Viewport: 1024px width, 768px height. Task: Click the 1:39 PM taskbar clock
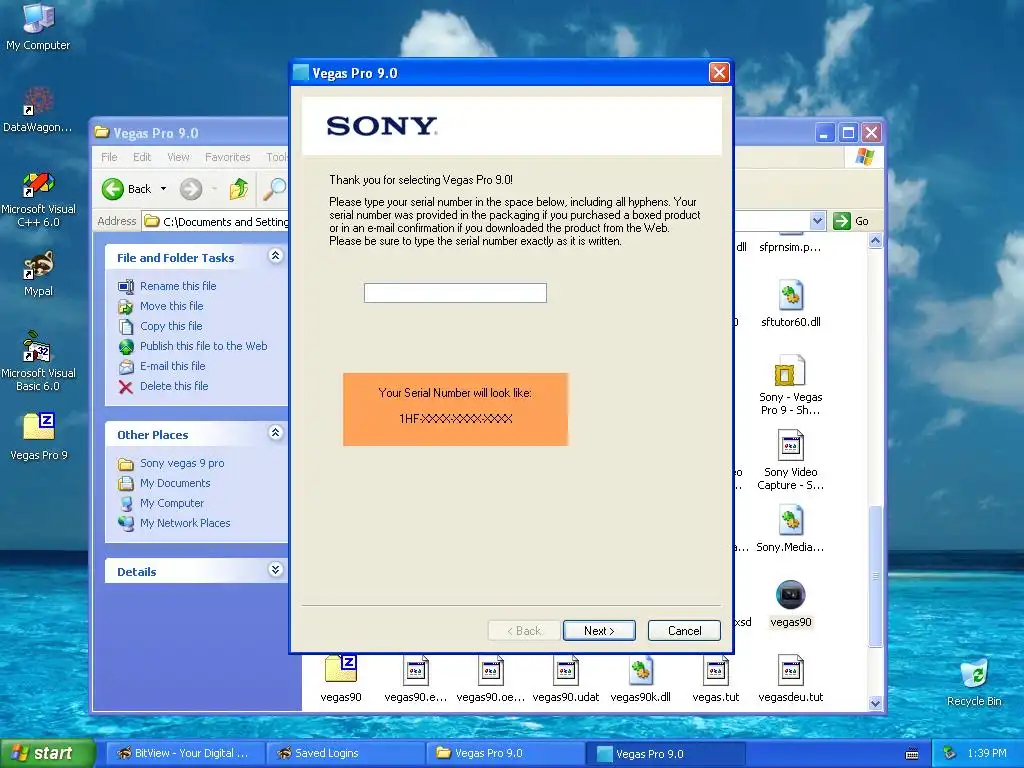pyautogui.click(x=986, y=753)
